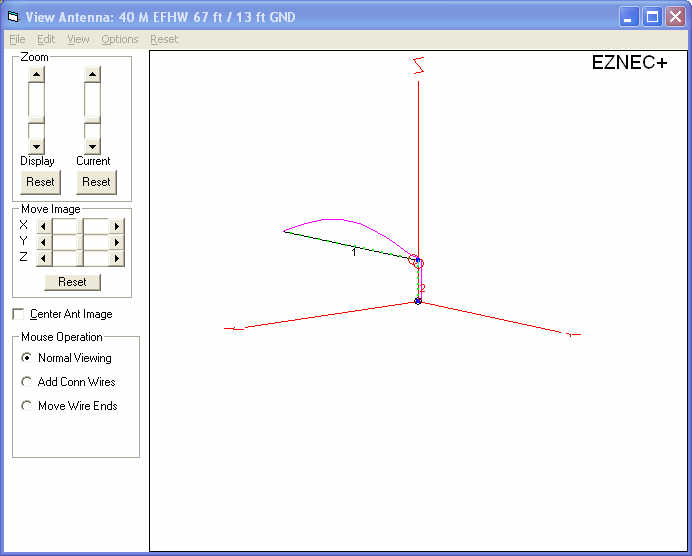Click the X axis move slider track
Screen dimensions: 692x556
(80, 227)
